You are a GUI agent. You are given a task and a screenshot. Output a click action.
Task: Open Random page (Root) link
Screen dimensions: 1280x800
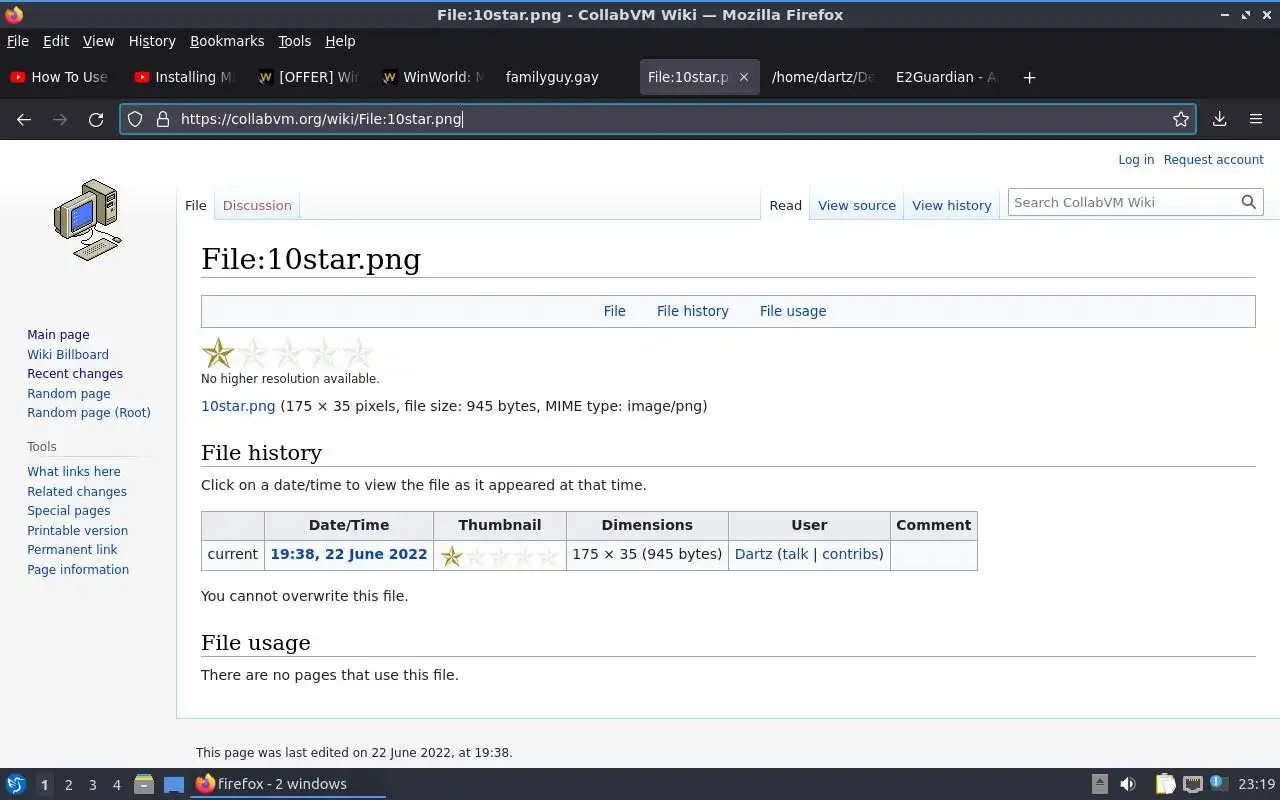pos(89,413)
